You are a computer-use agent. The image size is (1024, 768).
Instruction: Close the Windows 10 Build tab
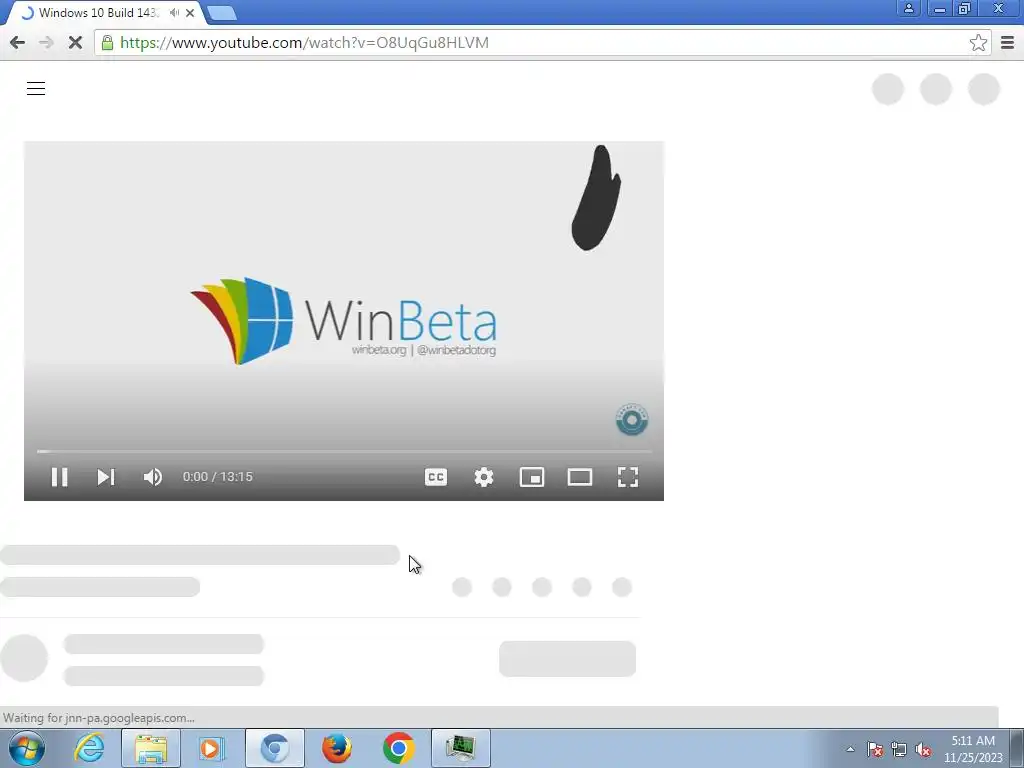coord(190,12)
